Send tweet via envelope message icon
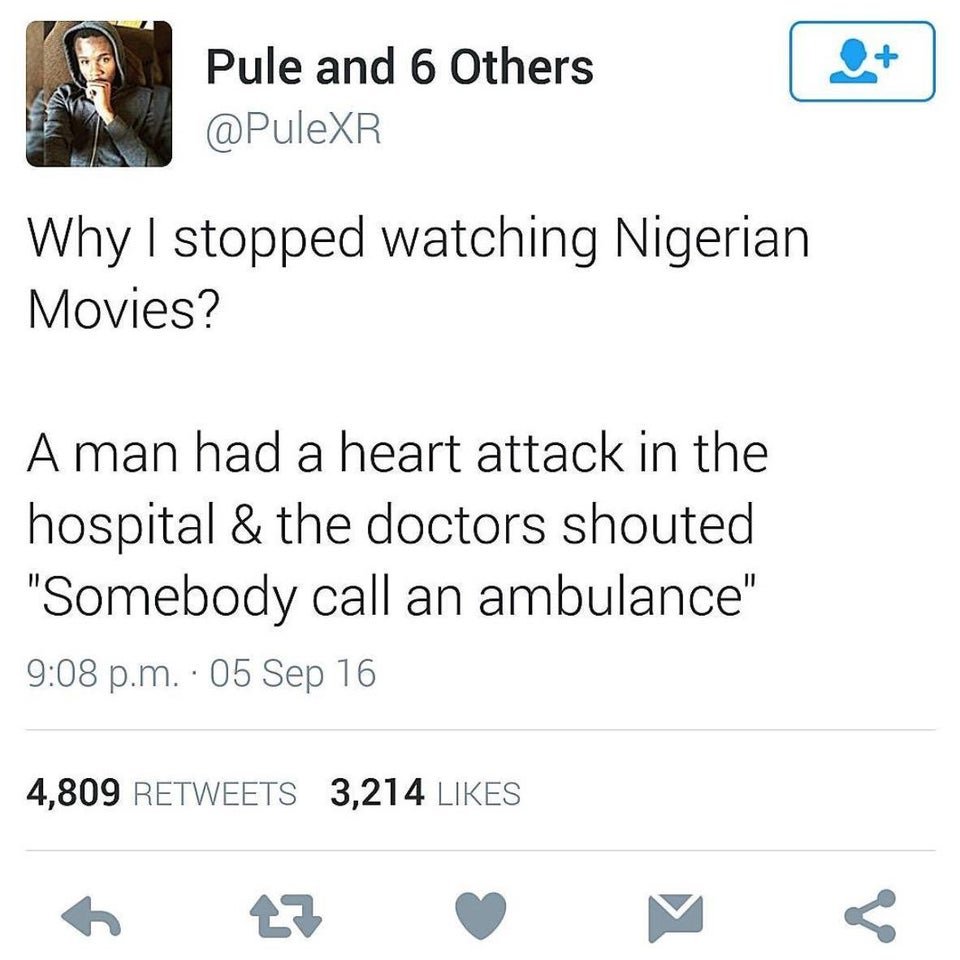This screenshot has width=960, height=960. click(675, 917)
